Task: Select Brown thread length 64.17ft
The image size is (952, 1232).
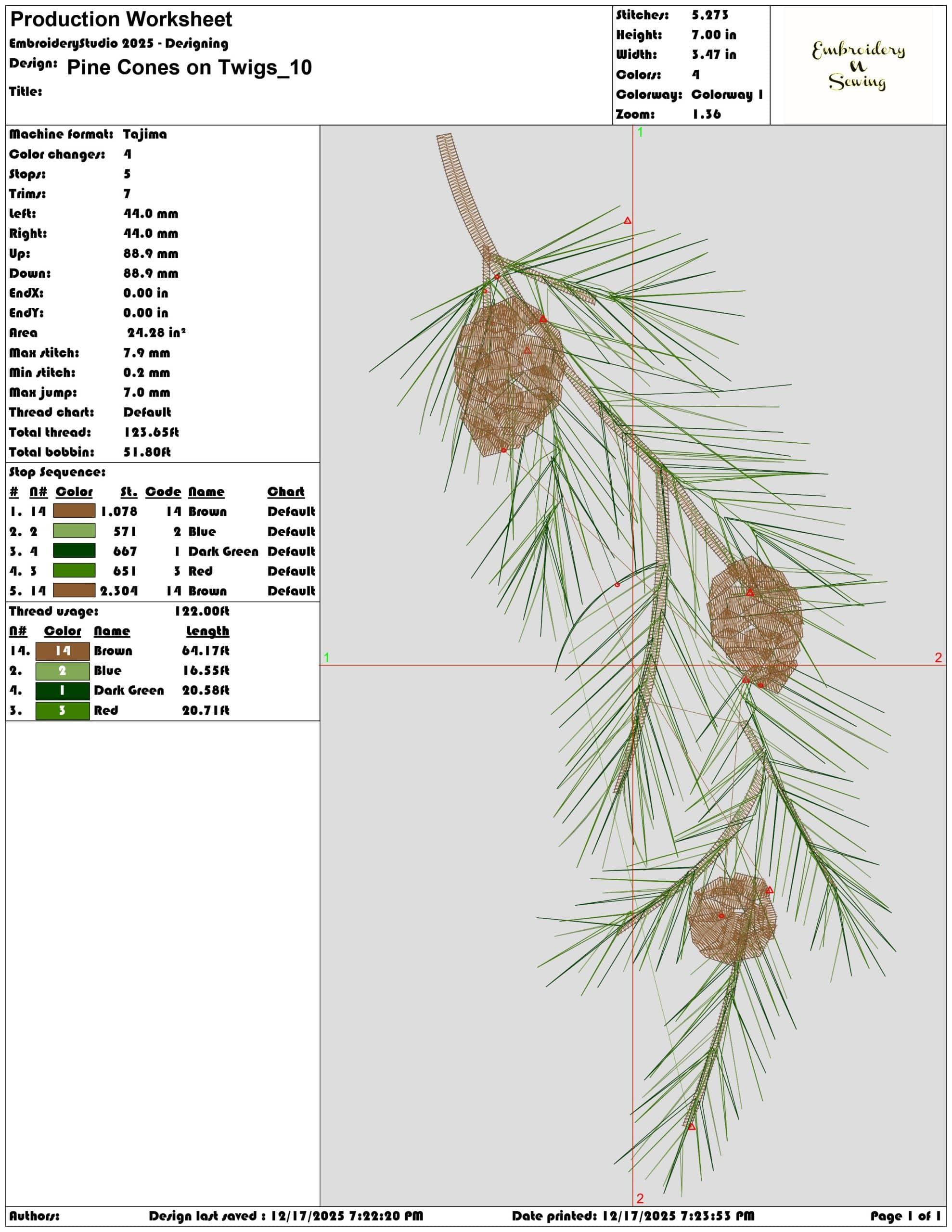Action: pyautogui.click(x=206, y=651)
